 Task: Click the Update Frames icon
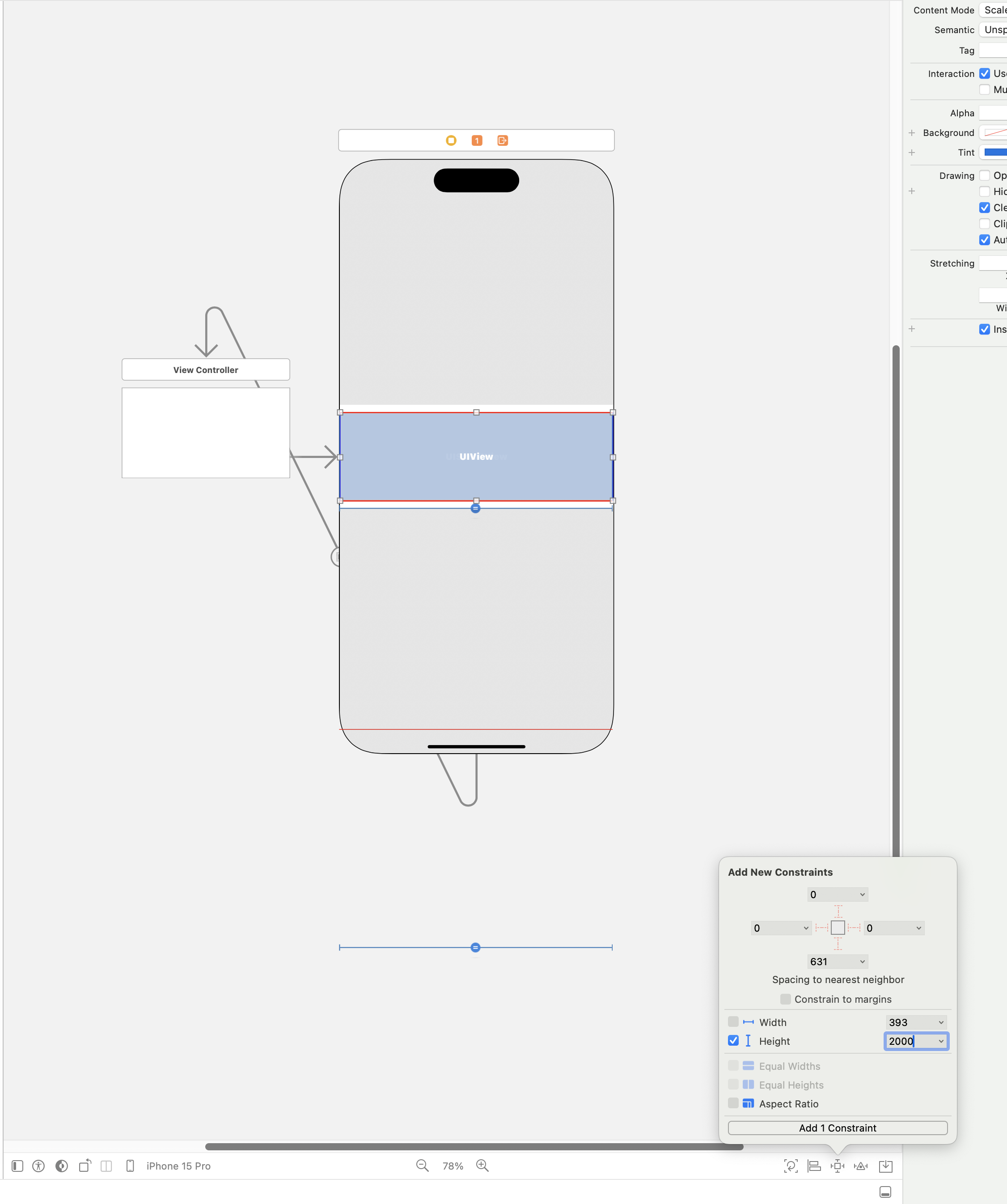791,1166
